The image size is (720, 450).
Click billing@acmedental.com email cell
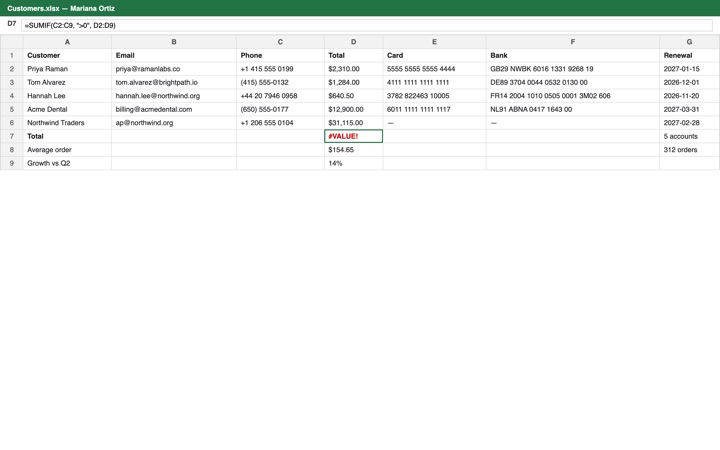[174, 109]
